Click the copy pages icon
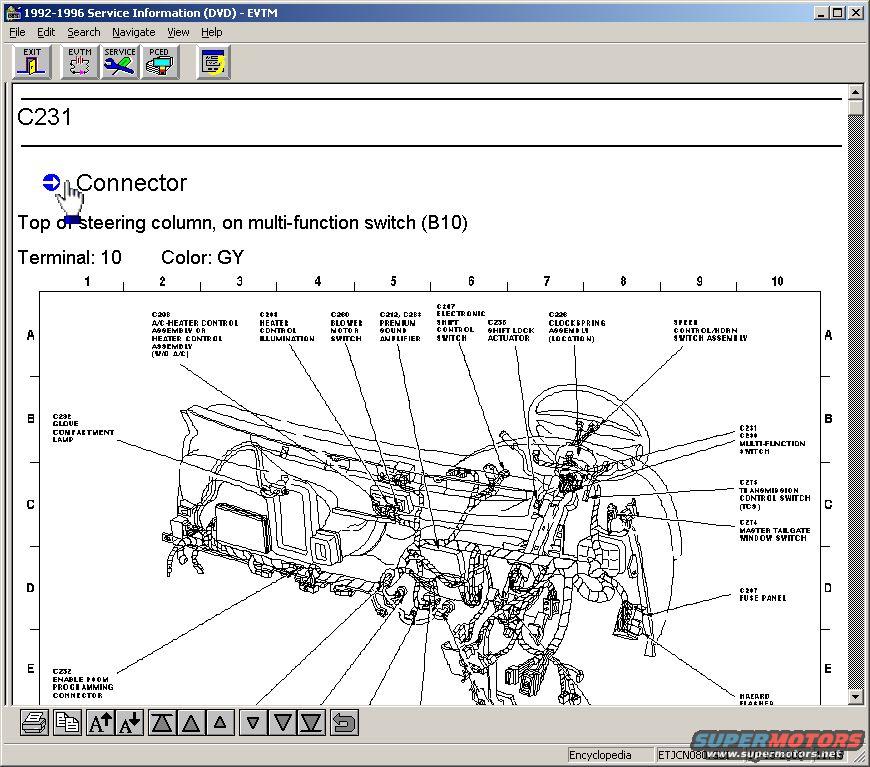Image resolution: width=870 pixels, height=767 pixels. (x=67, y=723)
